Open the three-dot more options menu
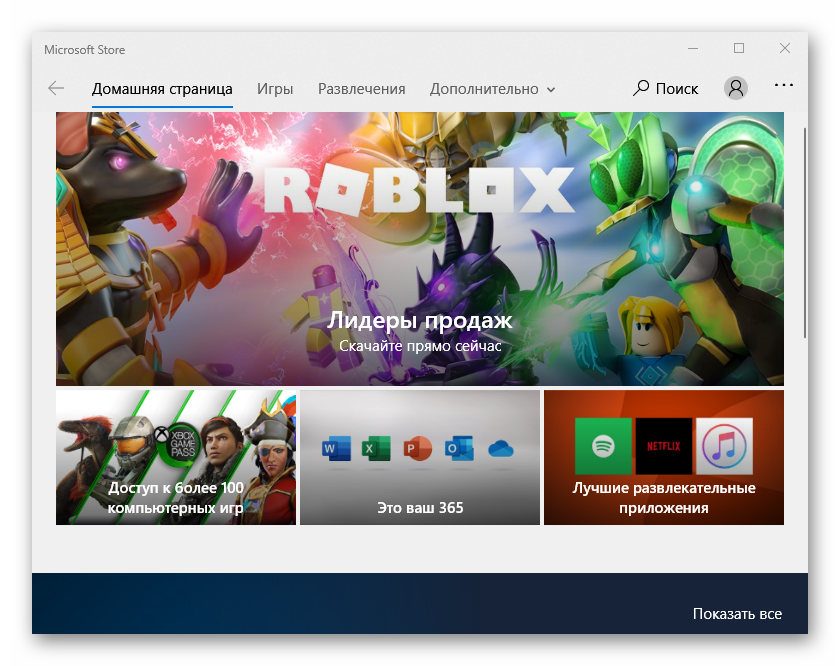 783,86
